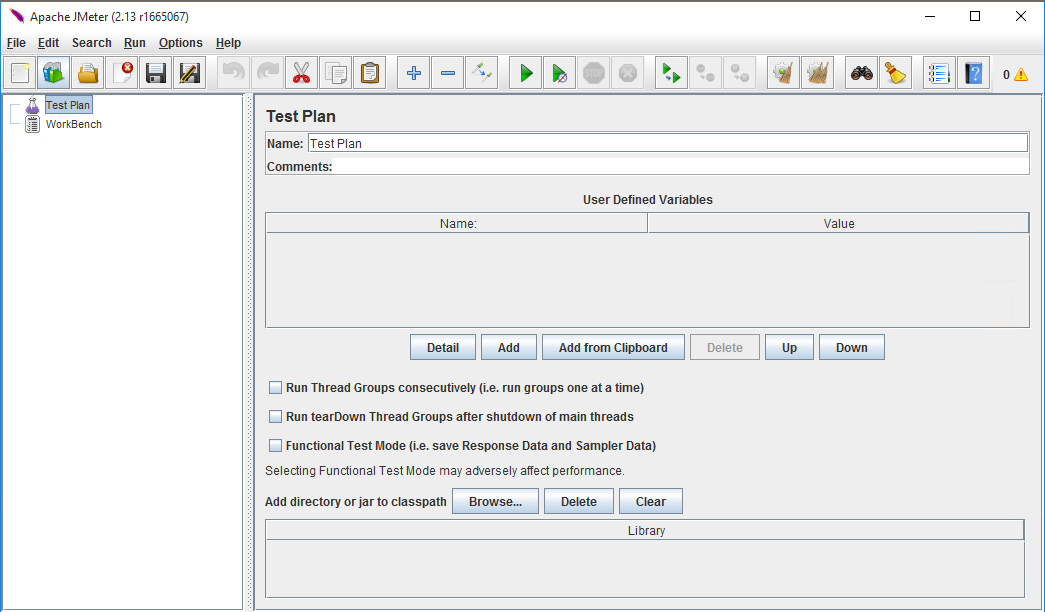The image size is (1045, 612).
Task: Click the Clear All double broom icon
Action: [x=818, y=73]
